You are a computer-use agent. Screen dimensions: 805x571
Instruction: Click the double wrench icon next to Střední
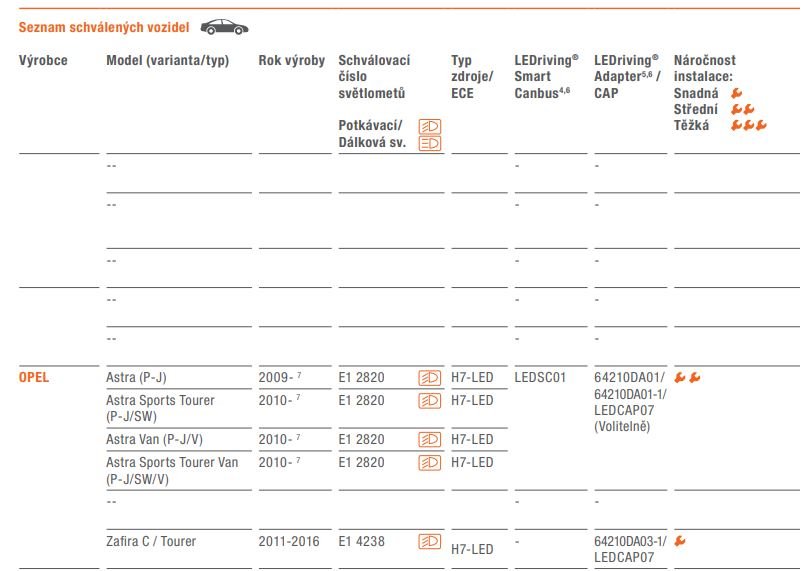pyautogui.click(x=742, y=109)
